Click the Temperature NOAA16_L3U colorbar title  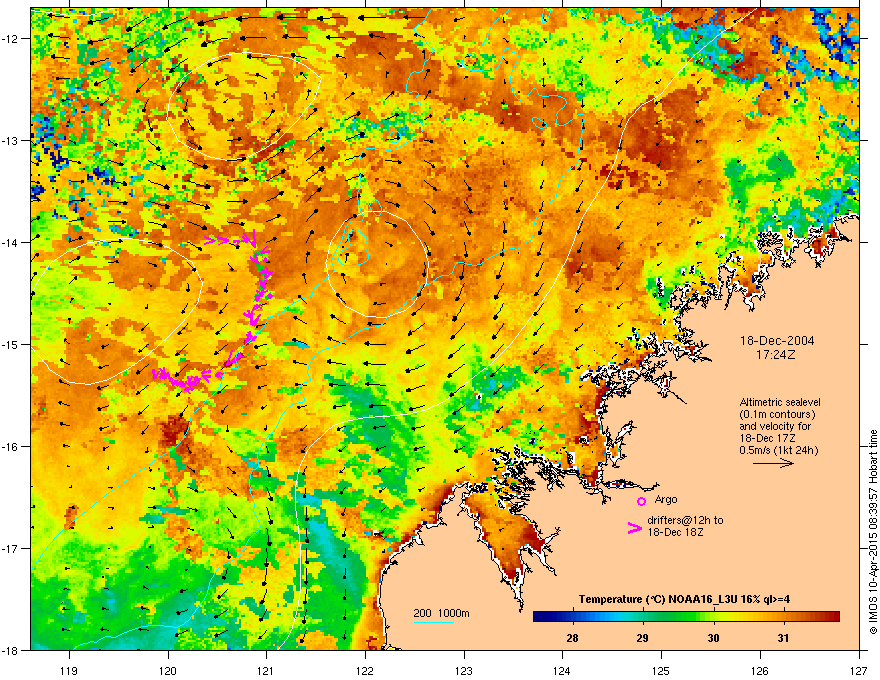click(684, 599)
